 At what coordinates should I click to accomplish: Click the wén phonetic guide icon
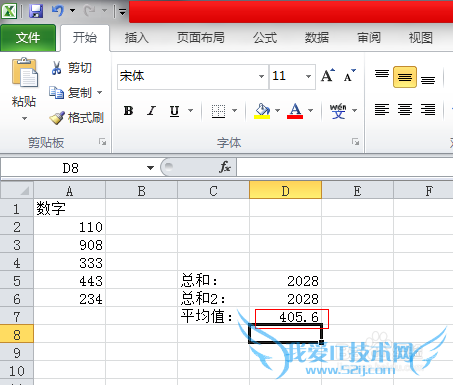[338, 111]
